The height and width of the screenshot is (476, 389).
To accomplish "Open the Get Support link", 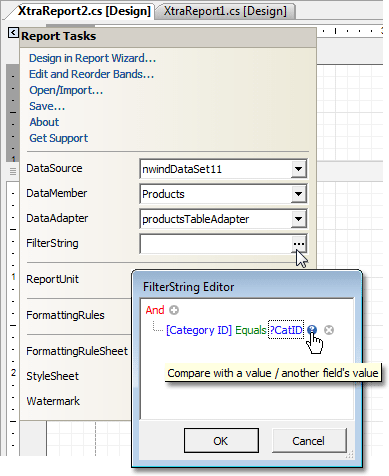I will click(59, 138).
